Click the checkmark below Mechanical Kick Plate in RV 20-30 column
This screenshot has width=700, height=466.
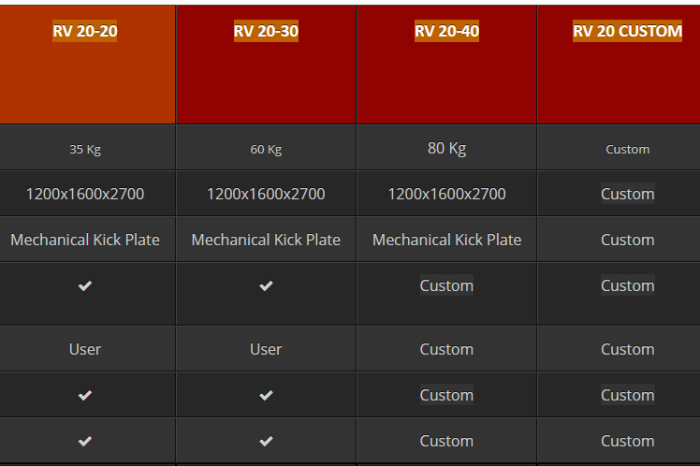tap(266, 286)
